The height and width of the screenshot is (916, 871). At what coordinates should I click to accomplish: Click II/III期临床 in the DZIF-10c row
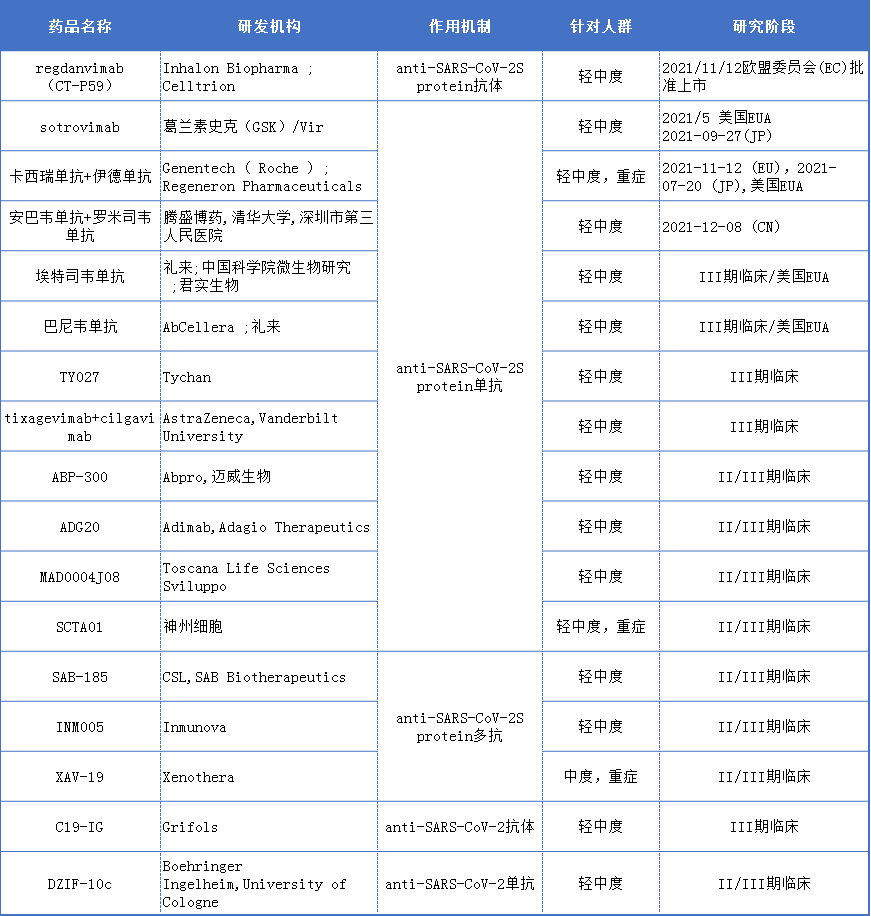point(764,883)
